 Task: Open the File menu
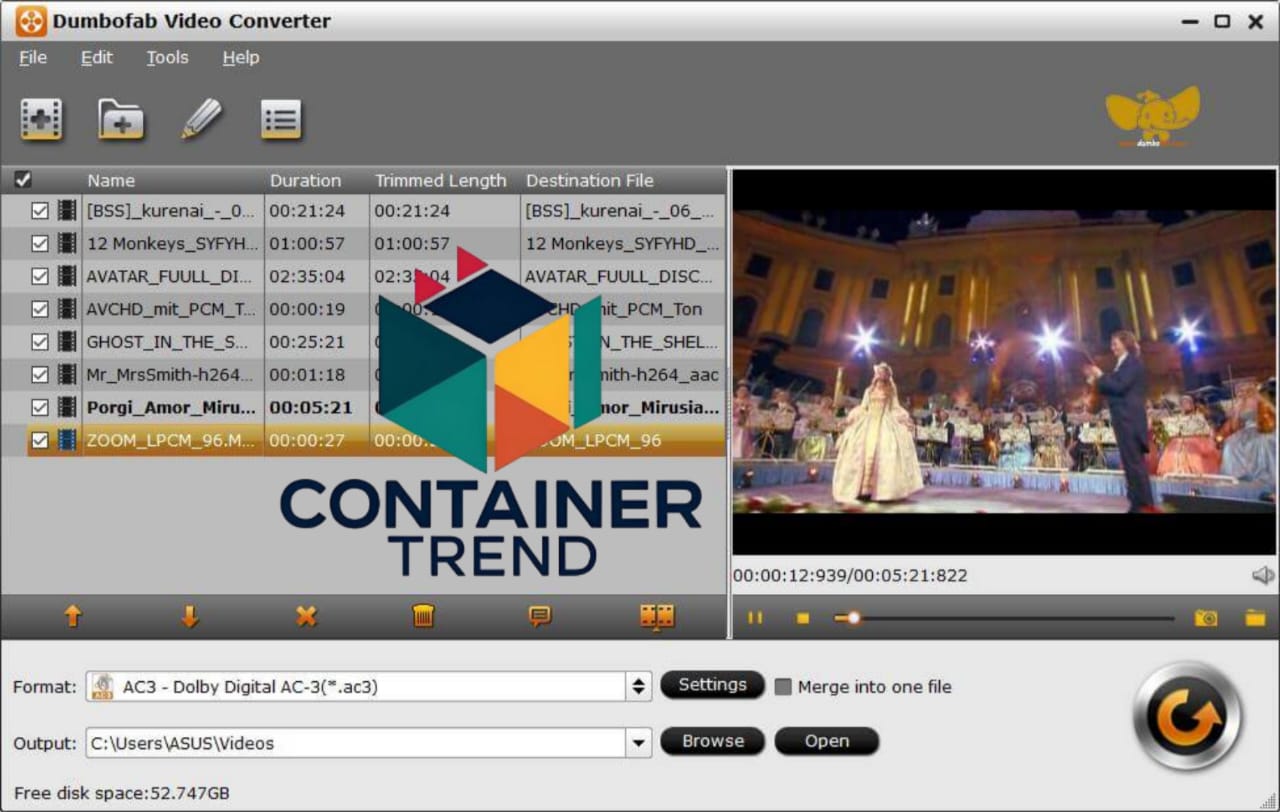point(33,57)
